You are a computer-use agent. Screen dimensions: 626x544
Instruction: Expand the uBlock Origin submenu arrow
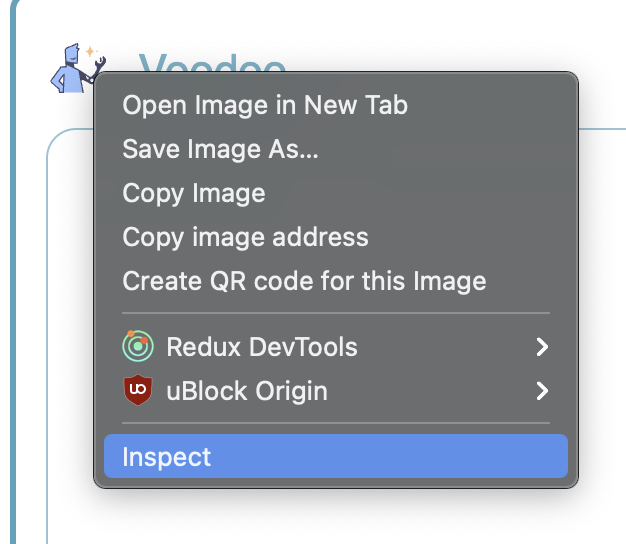[542, 391]
